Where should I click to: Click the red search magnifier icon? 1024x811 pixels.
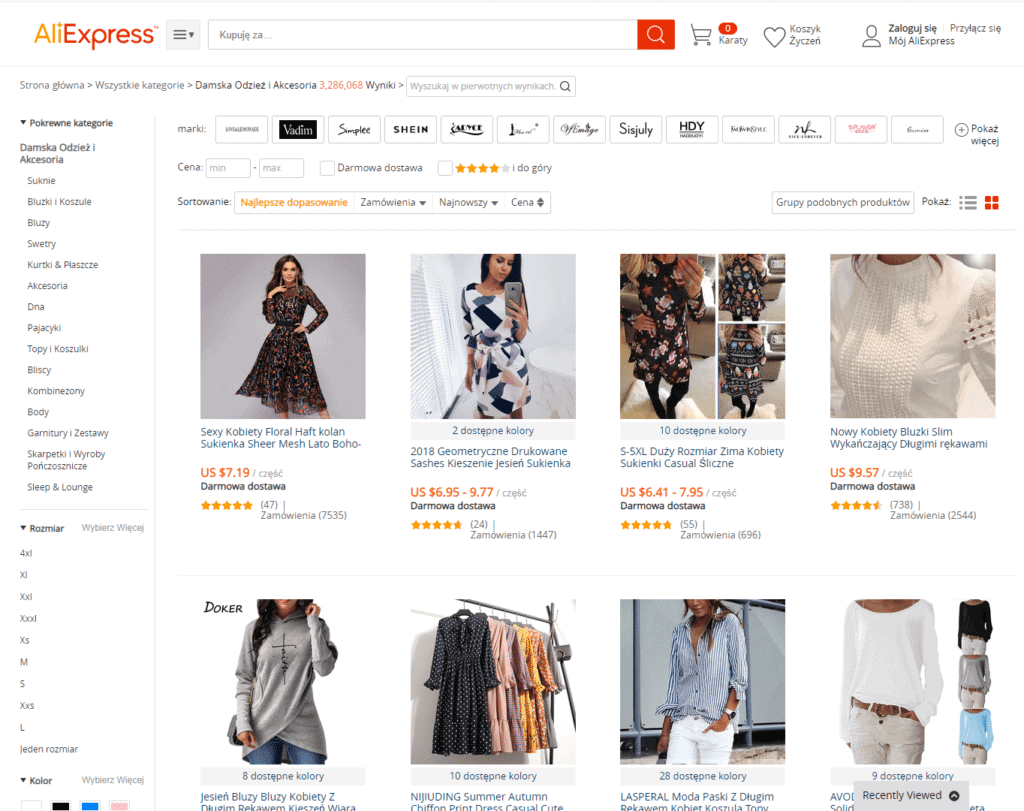655,34
